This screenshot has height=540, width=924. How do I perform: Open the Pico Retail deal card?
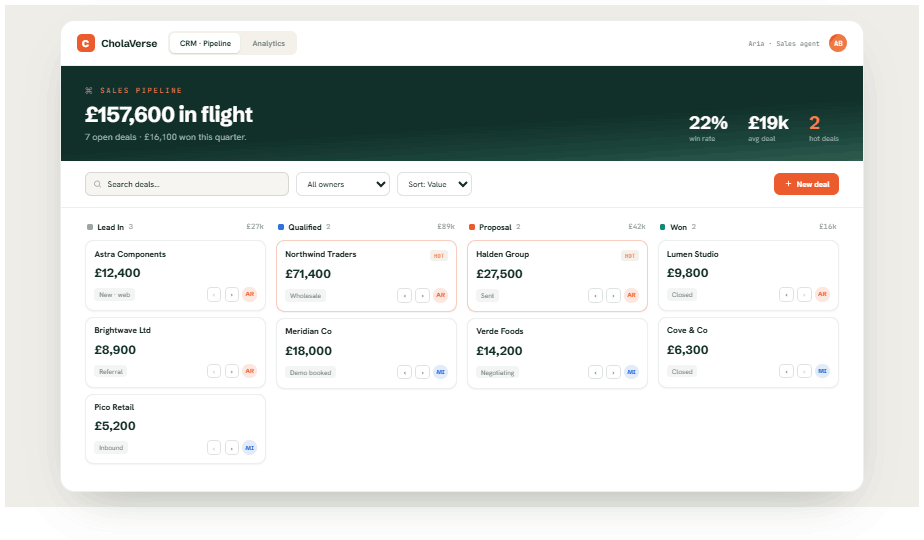[176, 429]
